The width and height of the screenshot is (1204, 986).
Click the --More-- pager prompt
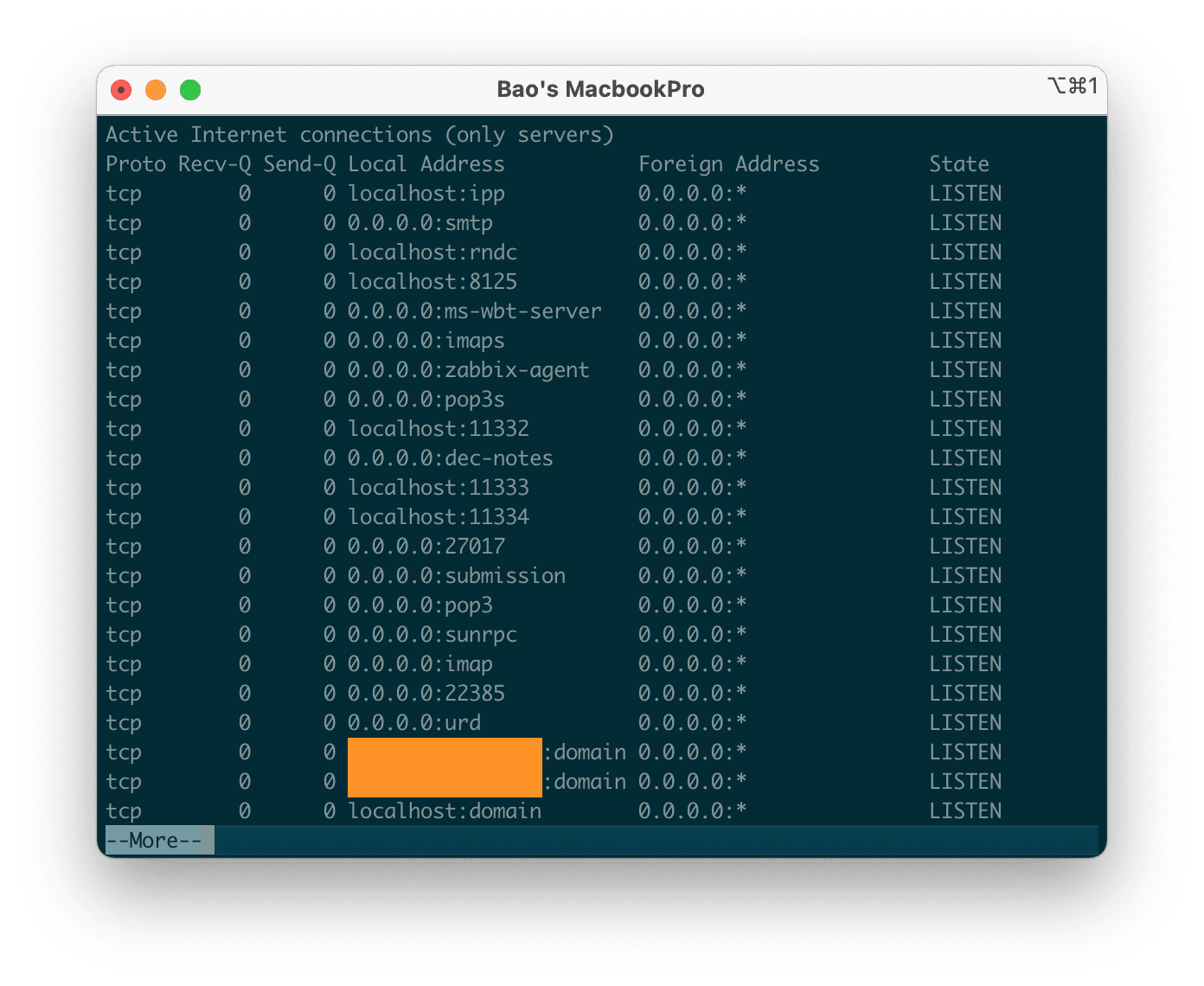tap(158, 839)
